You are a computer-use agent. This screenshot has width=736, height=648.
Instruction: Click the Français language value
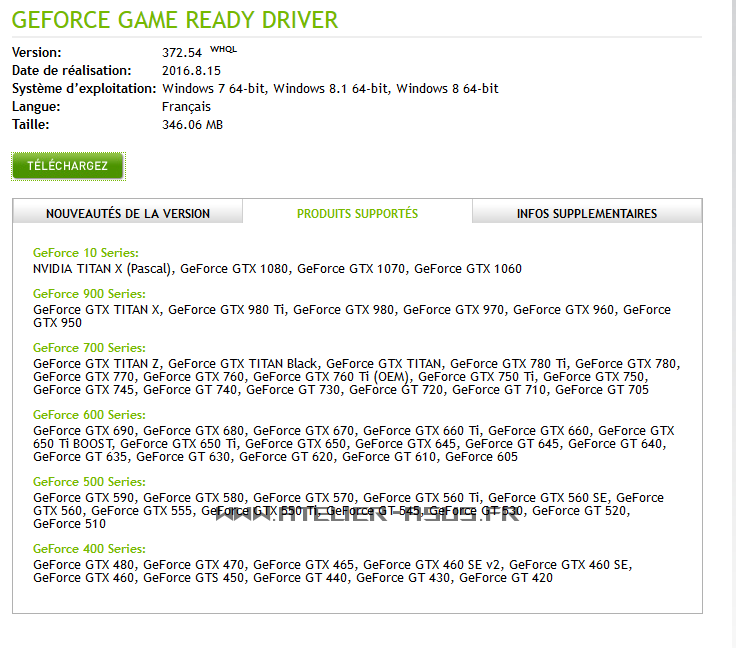tap(186, 107)
